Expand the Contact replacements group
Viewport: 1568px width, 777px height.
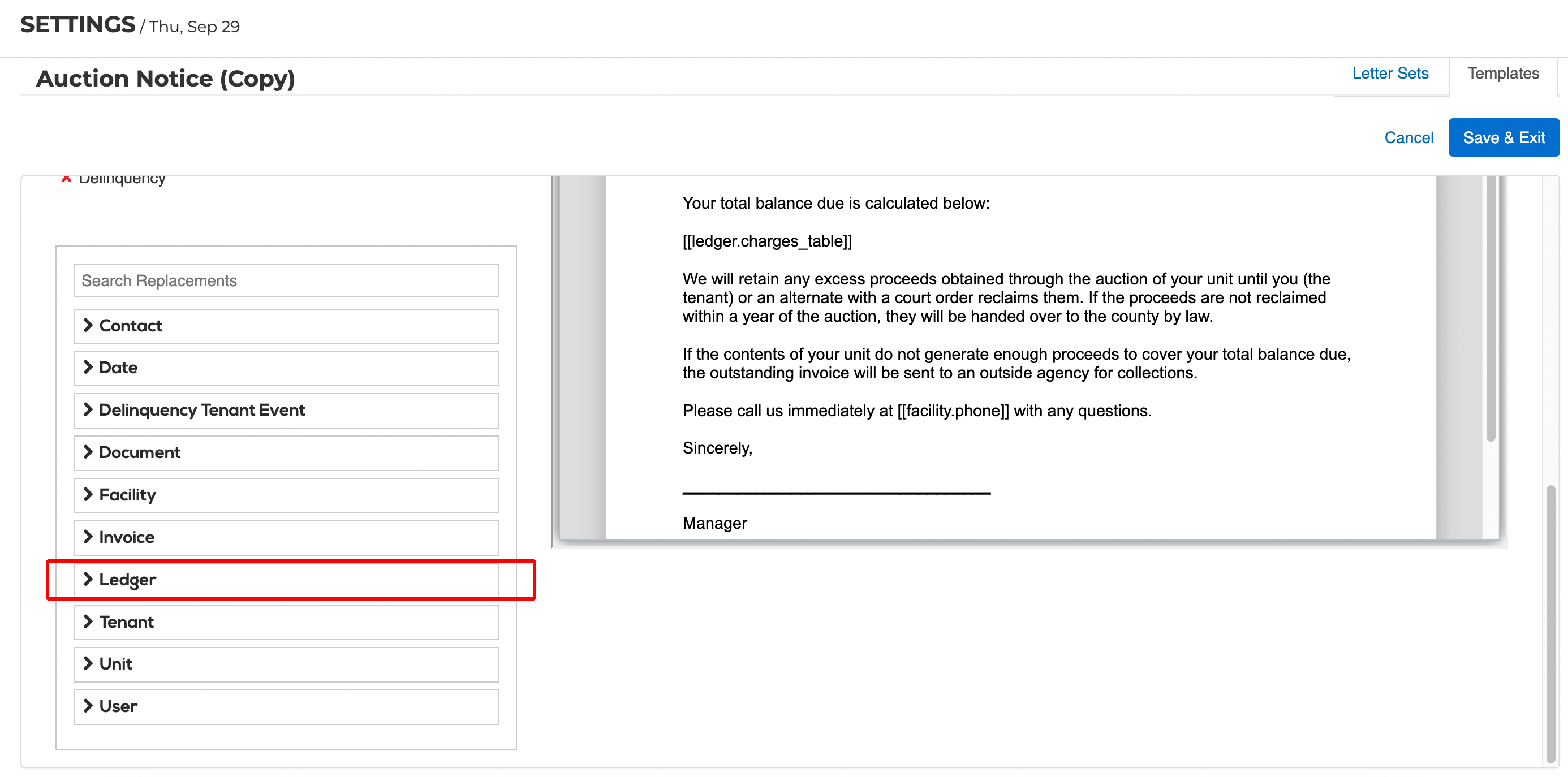(x=286, y=326)
